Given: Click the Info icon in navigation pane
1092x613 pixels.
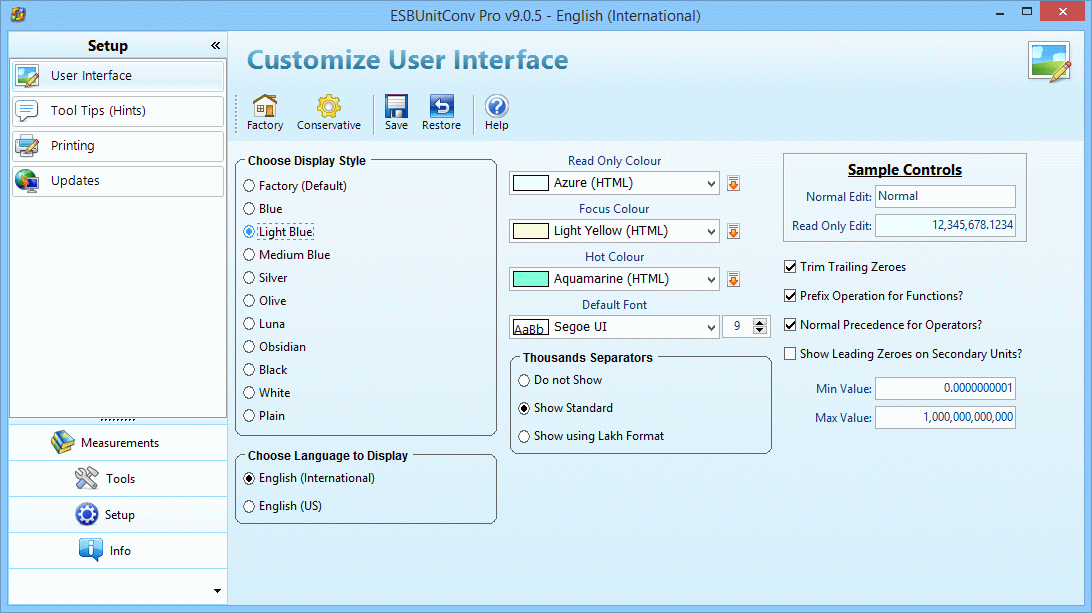Looking at the screenshot, I should (x=91, y=550).
